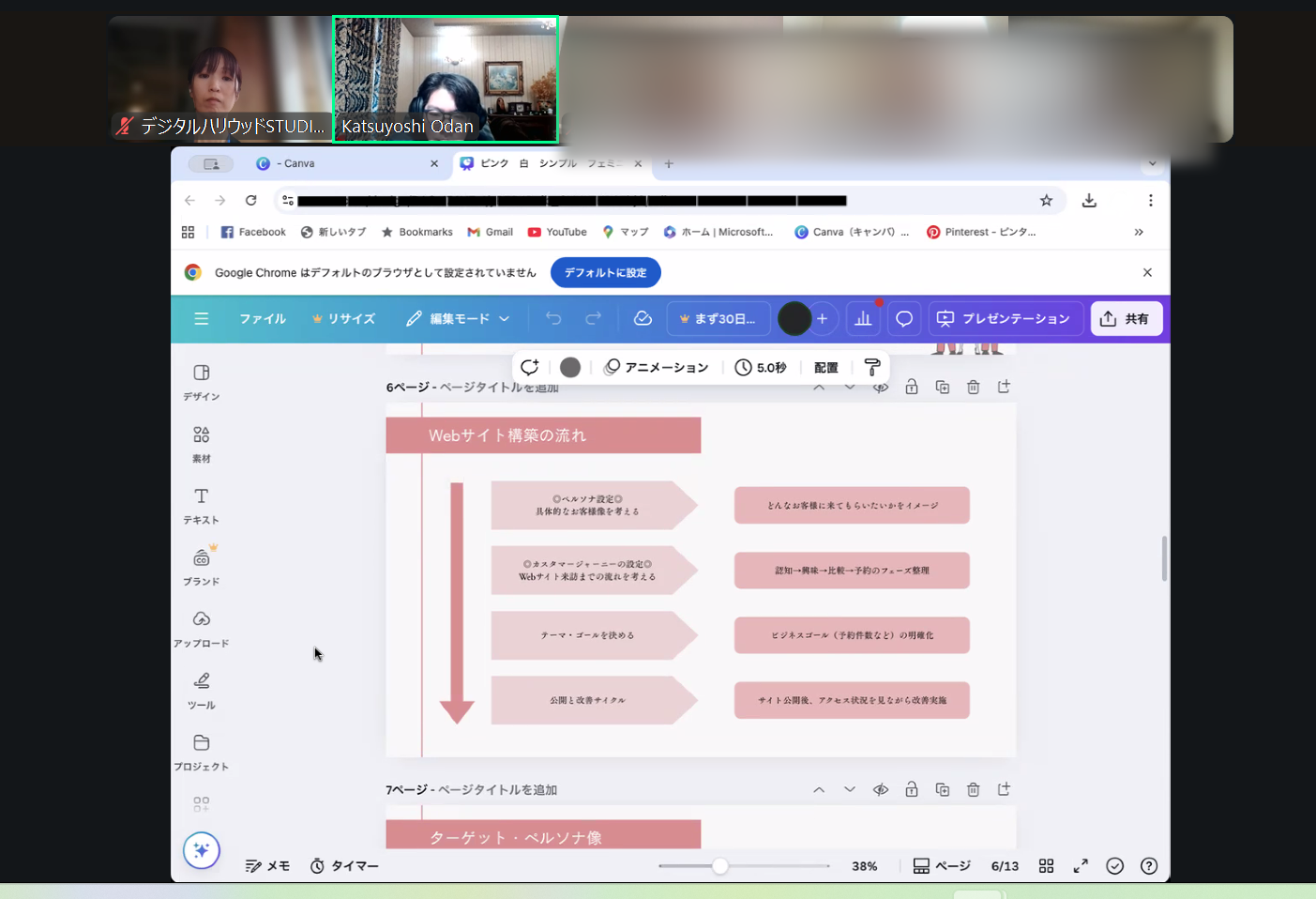
Task: Move page 6 down with chevron
Action: tap(849, 388)
